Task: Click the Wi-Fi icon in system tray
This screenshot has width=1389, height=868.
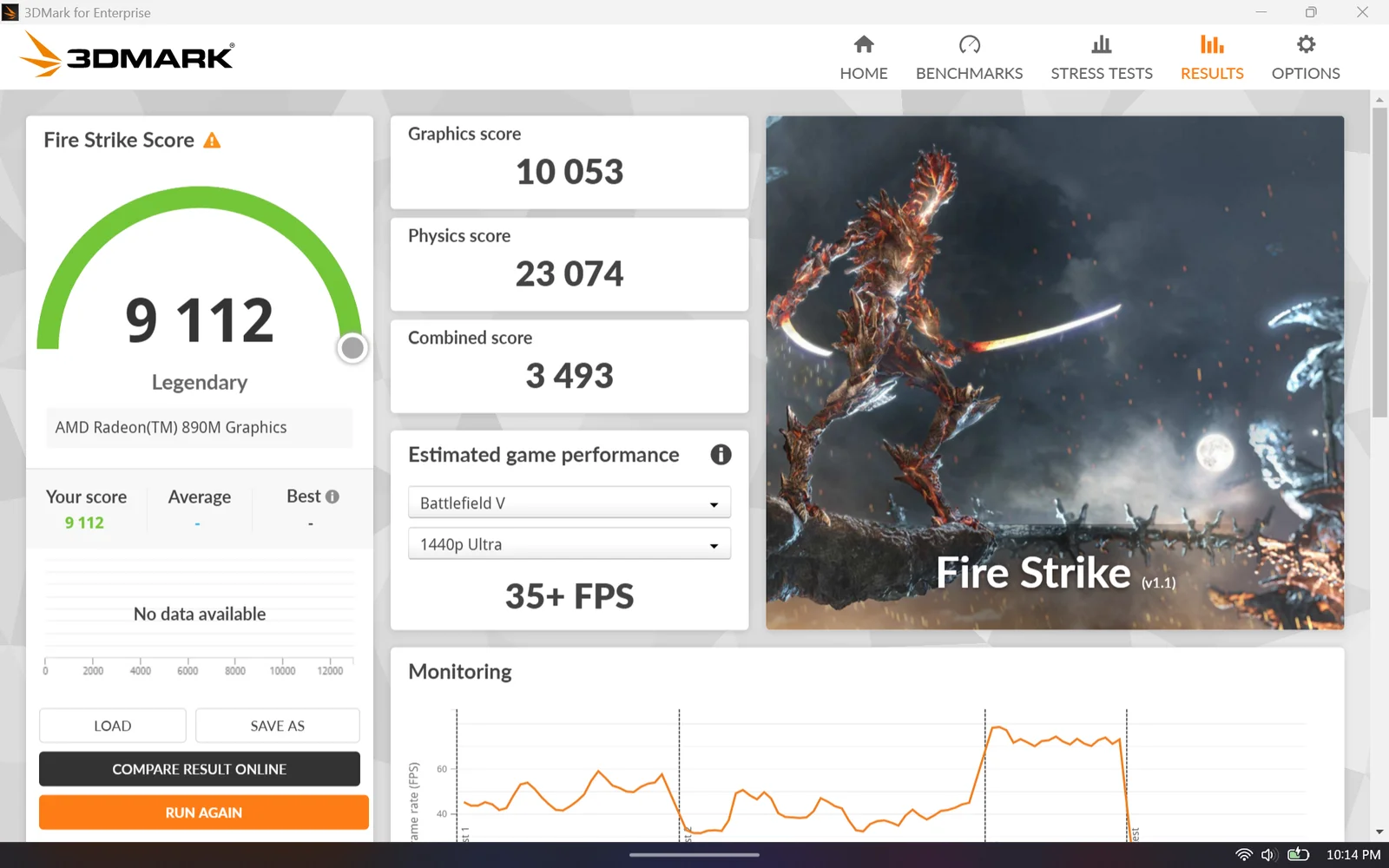Action: pos(1243,855)
